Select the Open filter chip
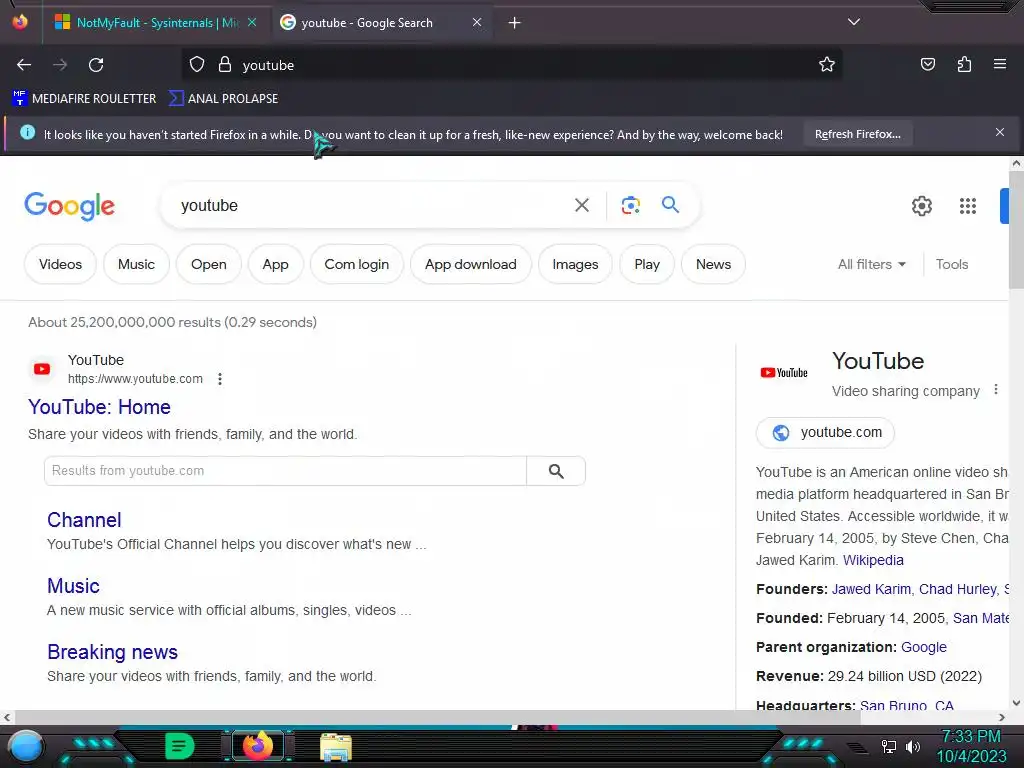This screenshot has height=768, width=1024. (208, 264)
